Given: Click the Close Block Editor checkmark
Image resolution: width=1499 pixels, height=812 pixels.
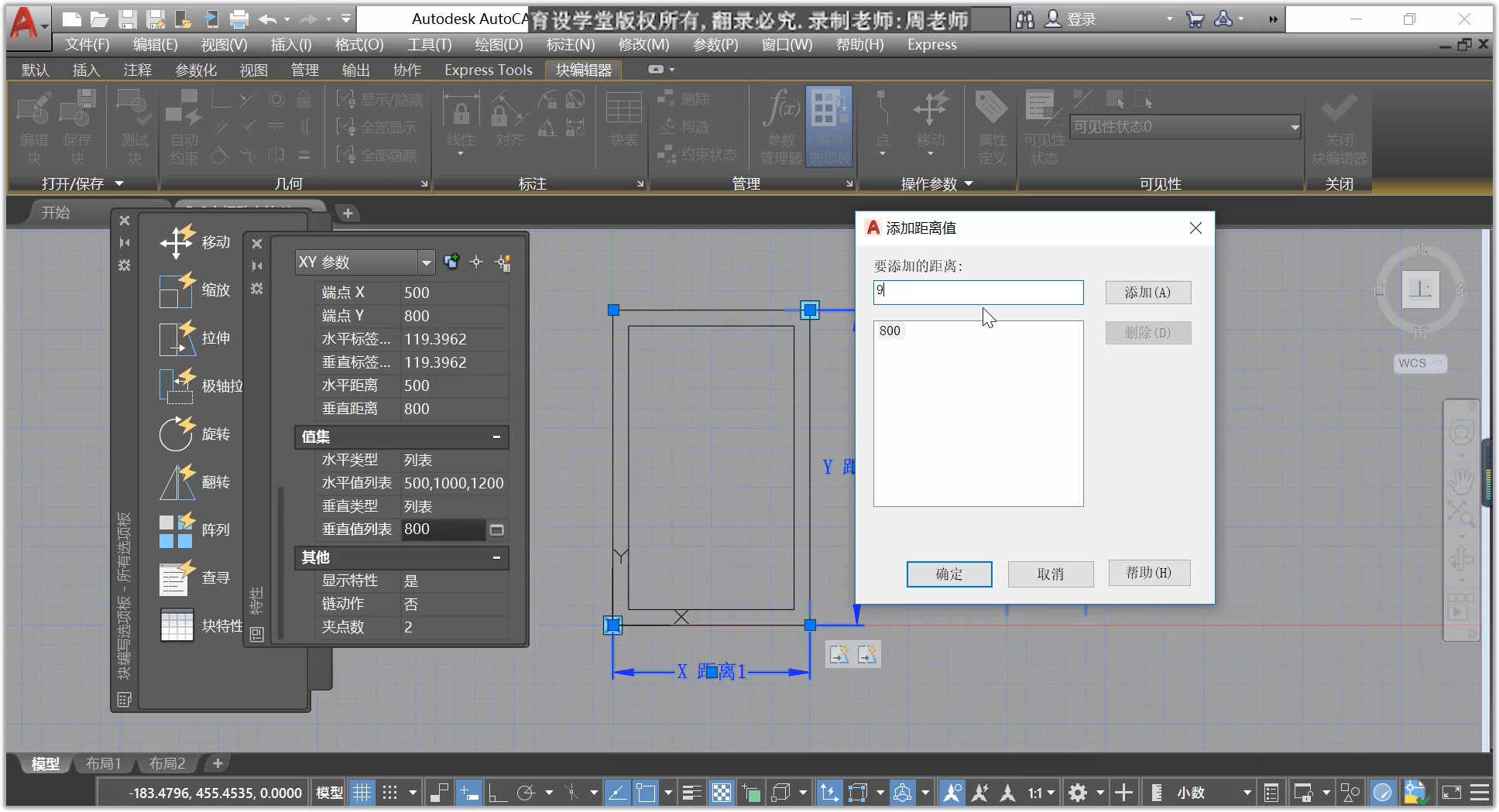Looking at the screenshot, I should [x=1339, y=128].
